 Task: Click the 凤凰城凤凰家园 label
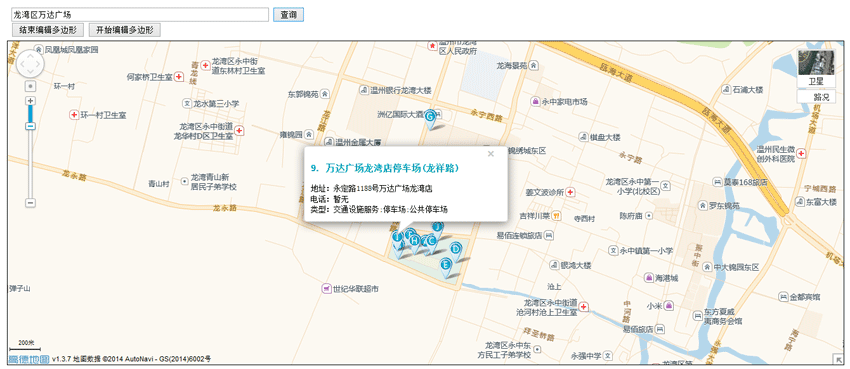(72, 50)
